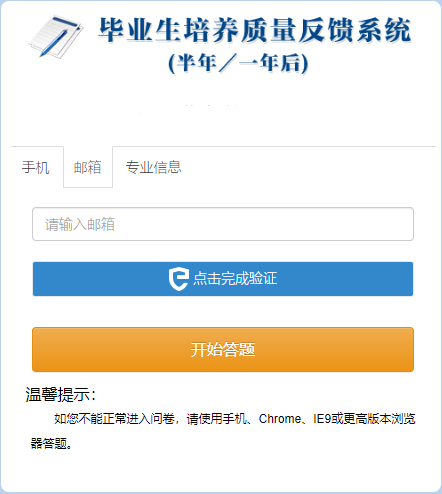Viewport: 442px width, 494px height.
Task: Click the IE9 text in the hint paragraph
Action: 322,419
